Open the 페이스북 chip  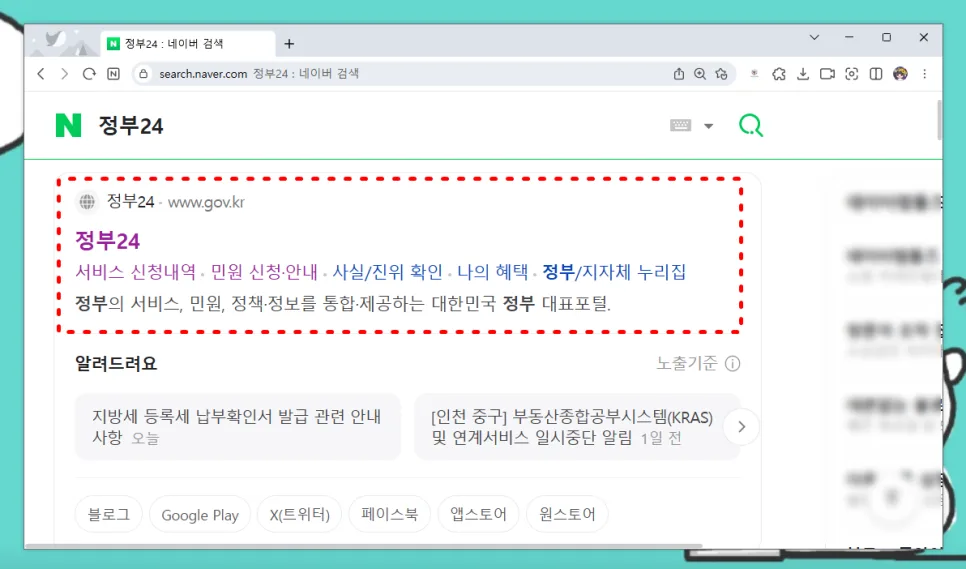click(389, 514)
